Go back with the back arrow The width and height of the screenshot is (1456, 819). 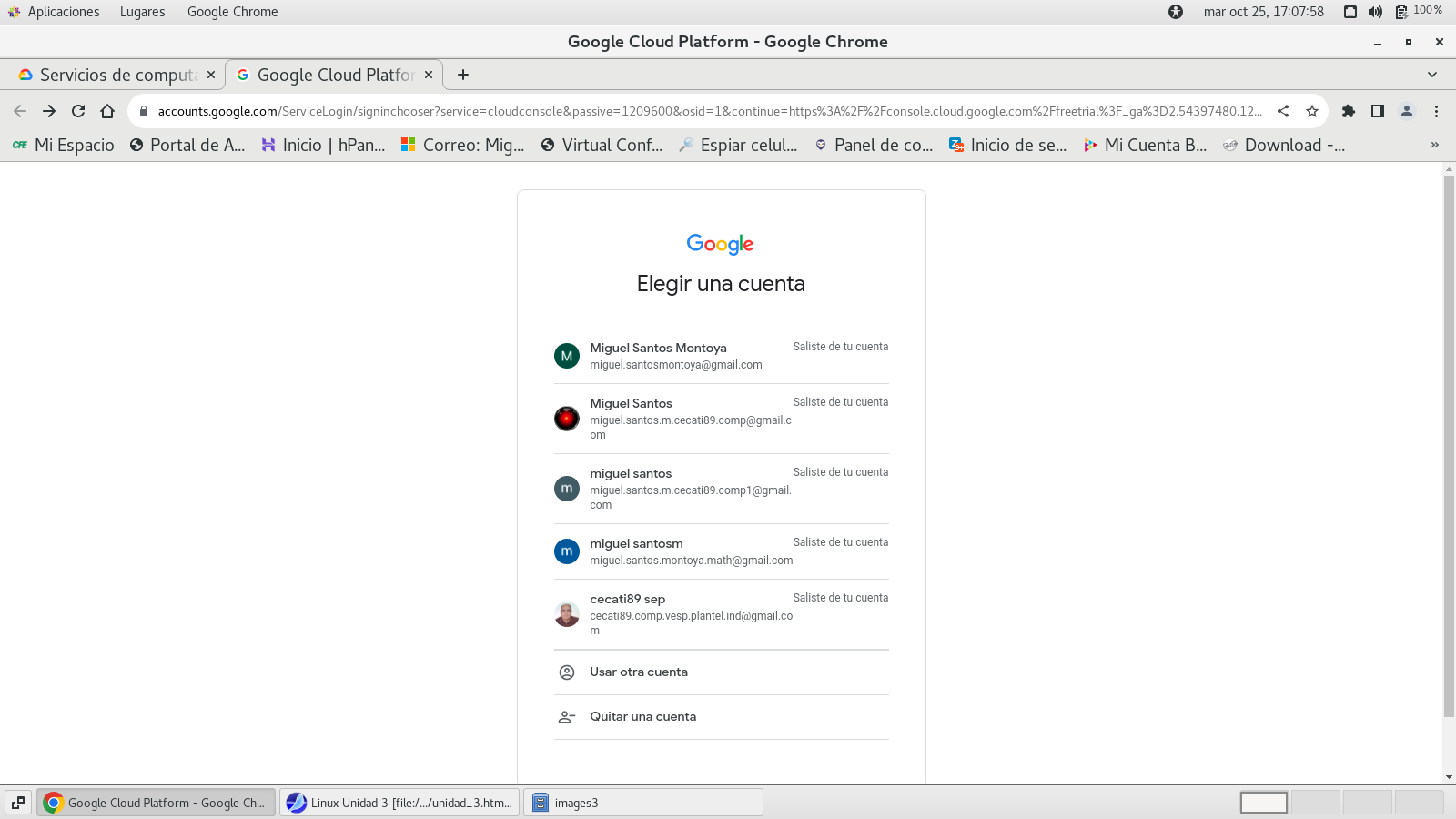click(x=20, y=111)
